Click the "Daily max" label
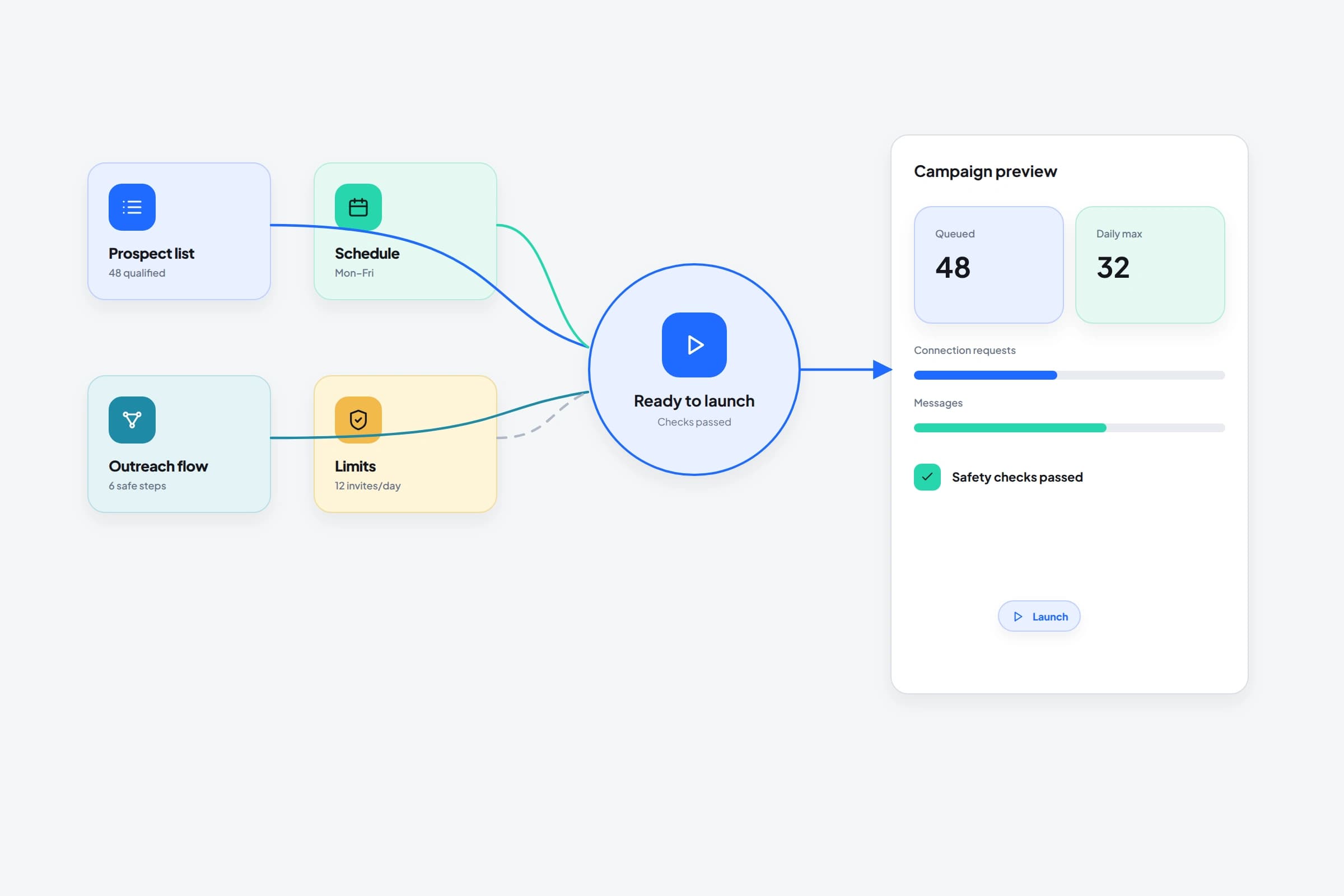1344x896 pixels. pos(1119,234)
